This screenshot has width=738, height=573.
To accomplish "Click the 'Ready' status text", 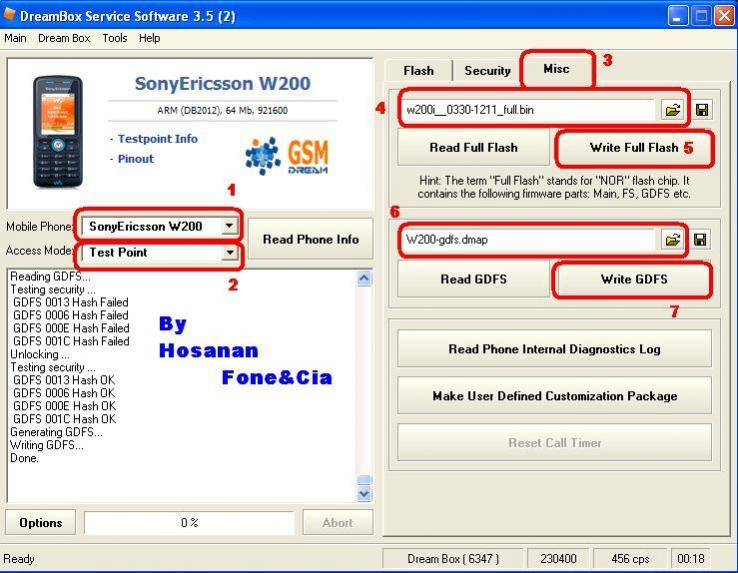I will 19,559.
